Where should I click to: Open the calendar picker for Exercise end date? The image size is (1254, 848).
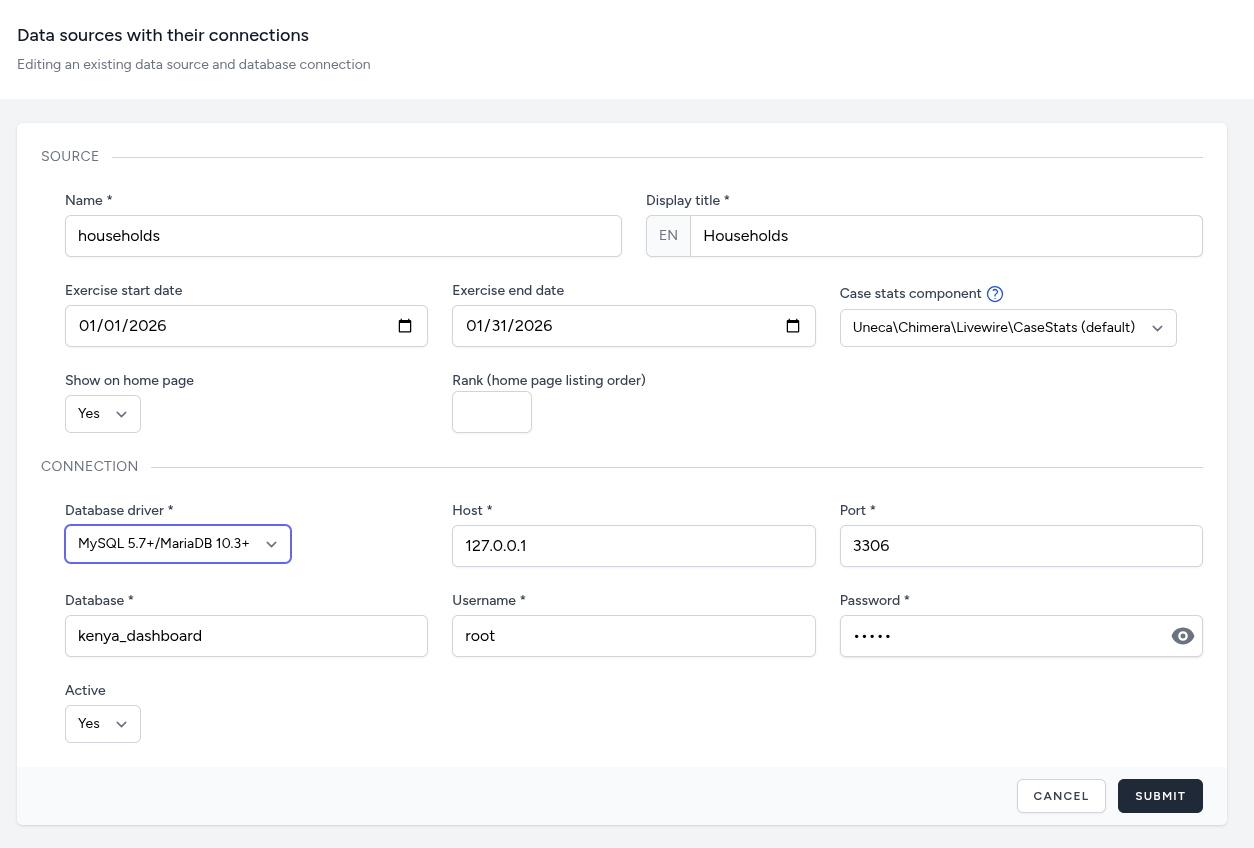pos(793,326)
